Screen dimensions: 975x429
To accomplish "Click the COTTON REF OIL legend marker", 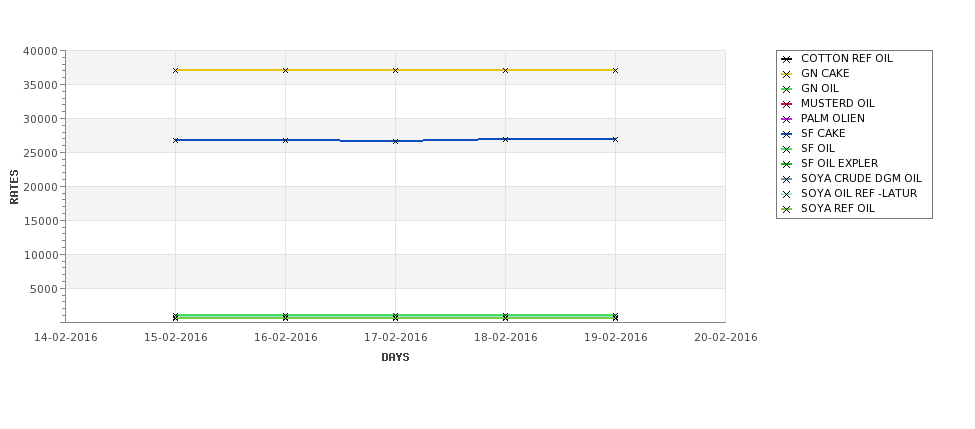I will (x=787, y=60).
